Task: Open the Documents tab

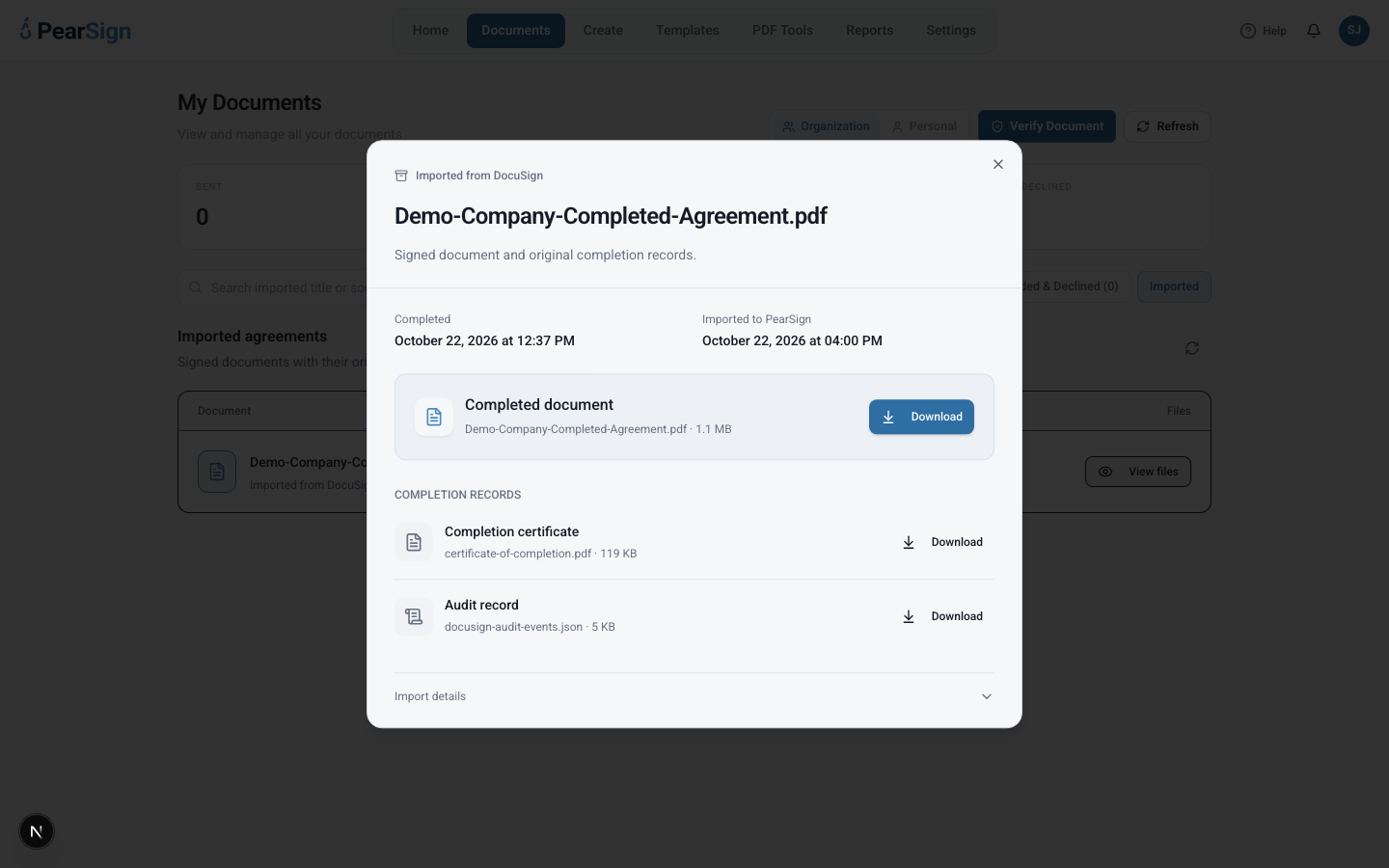Action: 516,31
